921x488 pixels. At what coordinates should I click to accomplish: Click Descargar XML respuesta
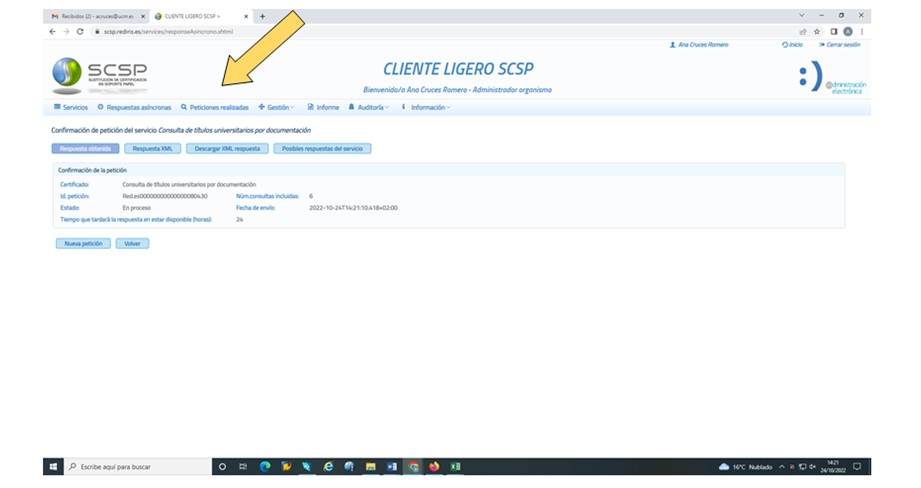[x=227, y=149]
